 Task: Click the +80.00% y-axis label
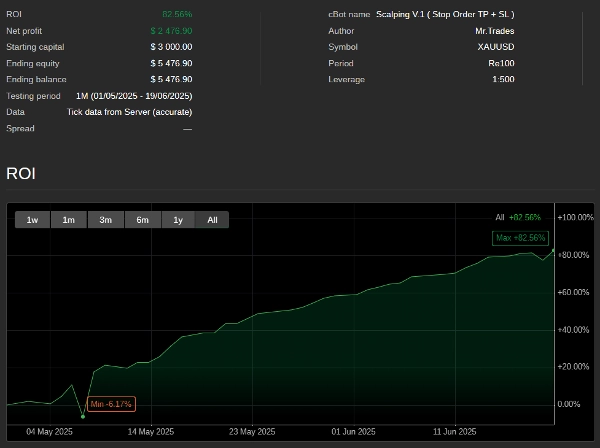pos(575,255)
